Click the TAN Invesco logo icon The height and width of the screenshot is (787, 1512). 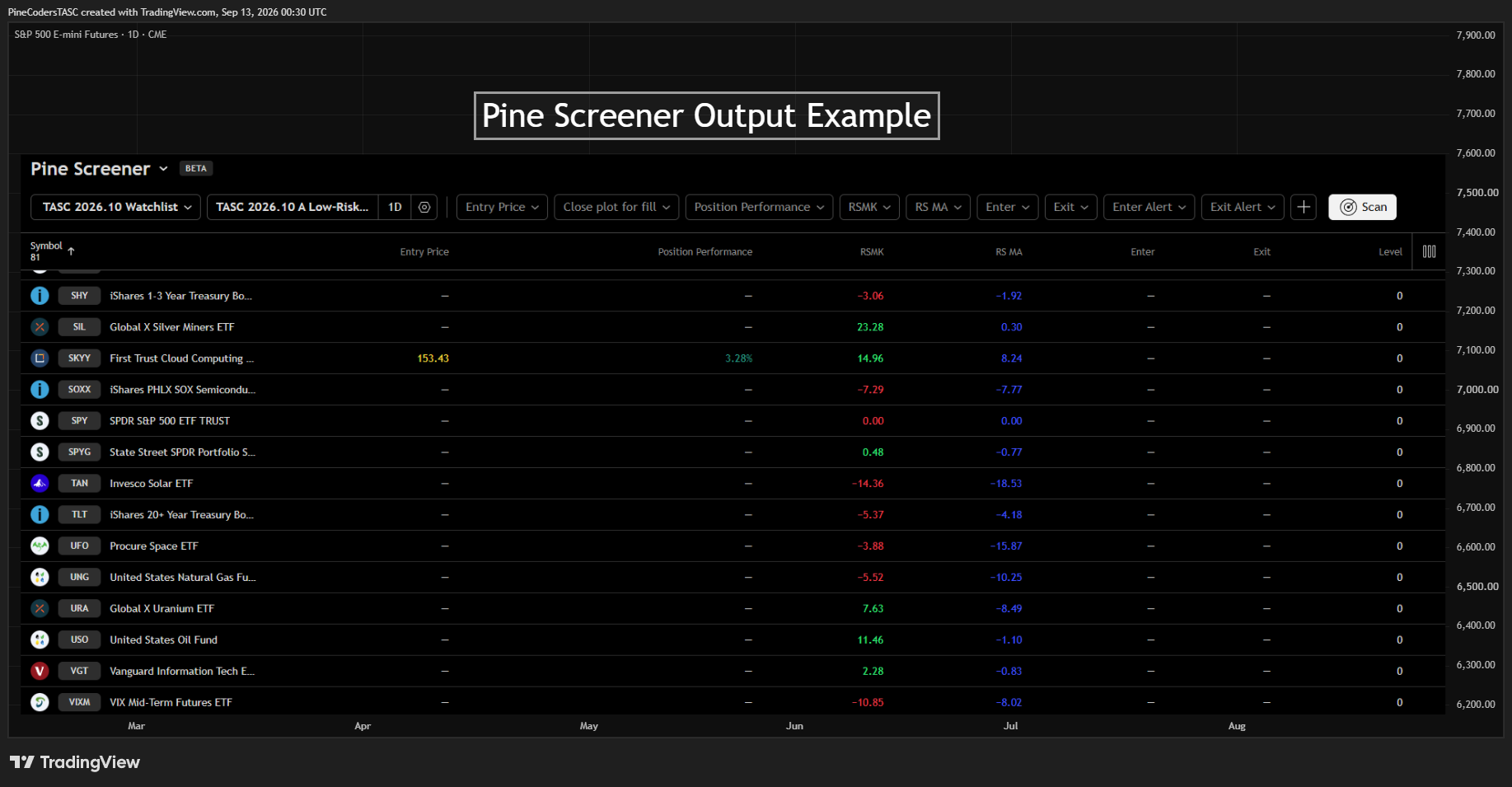(40, 484)
